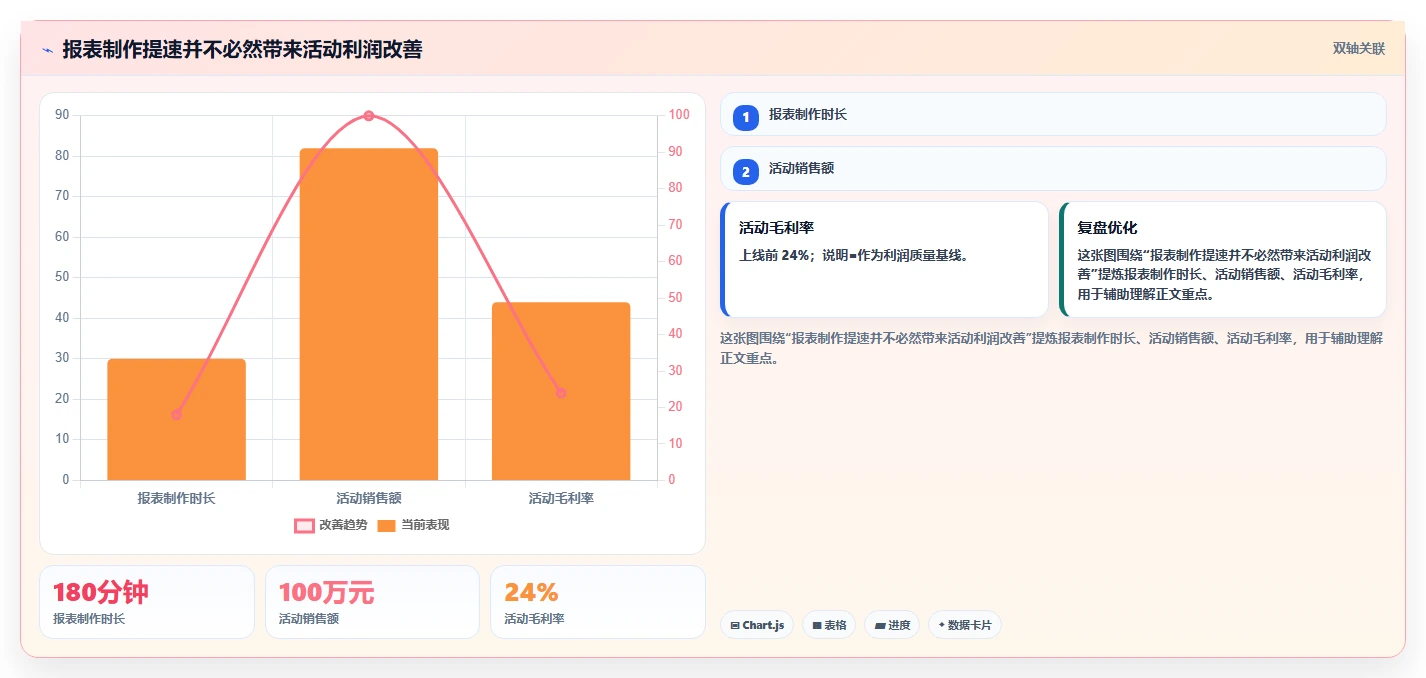Open list item 报表制作时长
The image size is (1426, 678).
coord(1053,114)
